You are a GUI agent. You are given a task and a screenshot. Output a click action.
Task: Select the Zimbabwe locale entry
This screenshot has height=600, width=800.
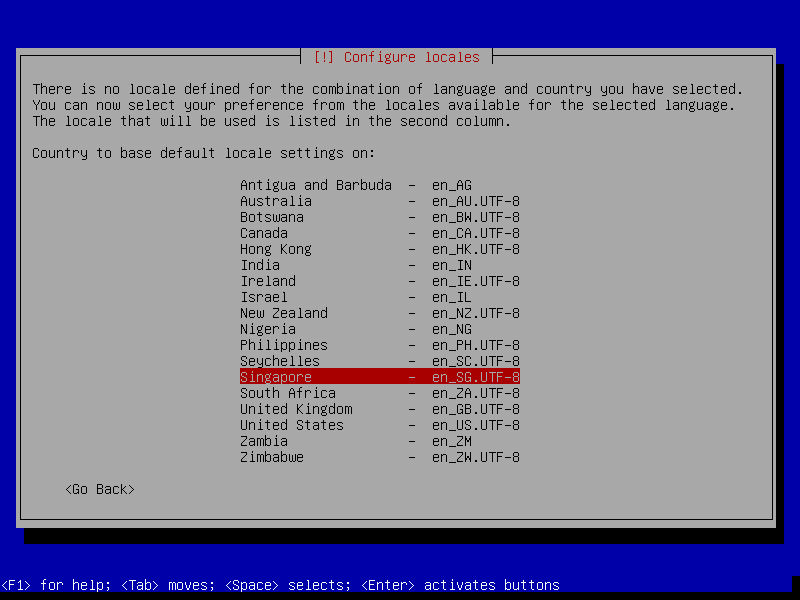pyautogui.click(x=380, y=457)
